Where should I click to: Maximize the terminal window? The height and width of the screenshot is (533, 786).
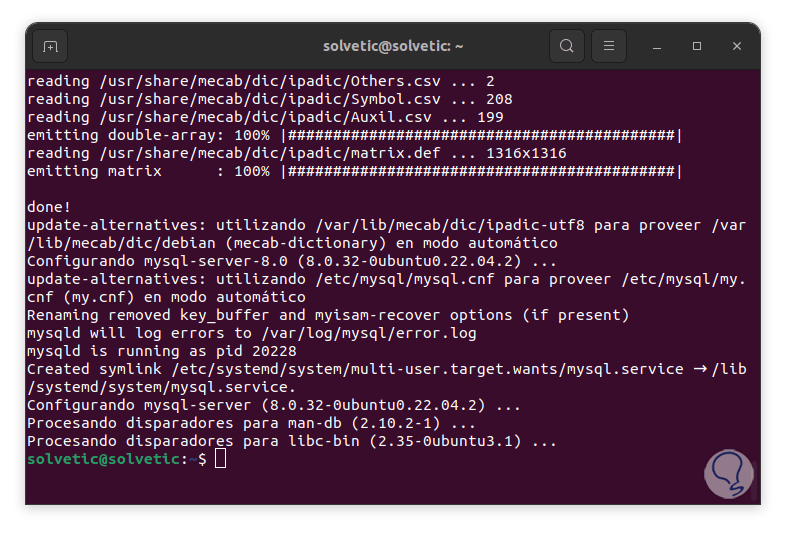pos(697,46)
